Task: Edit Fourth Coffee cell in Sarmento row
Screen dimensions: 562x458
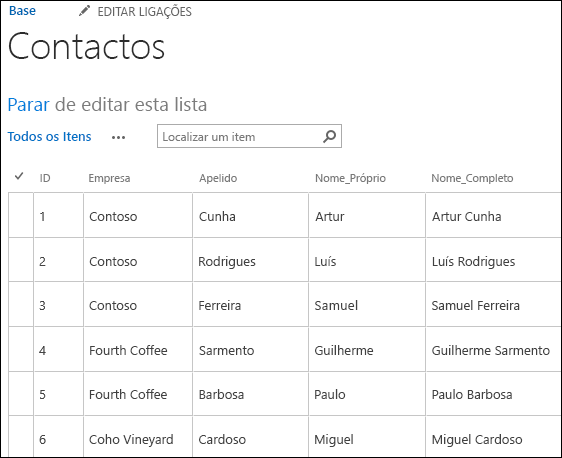Action: pyautogui.click(x=138, y=349)
